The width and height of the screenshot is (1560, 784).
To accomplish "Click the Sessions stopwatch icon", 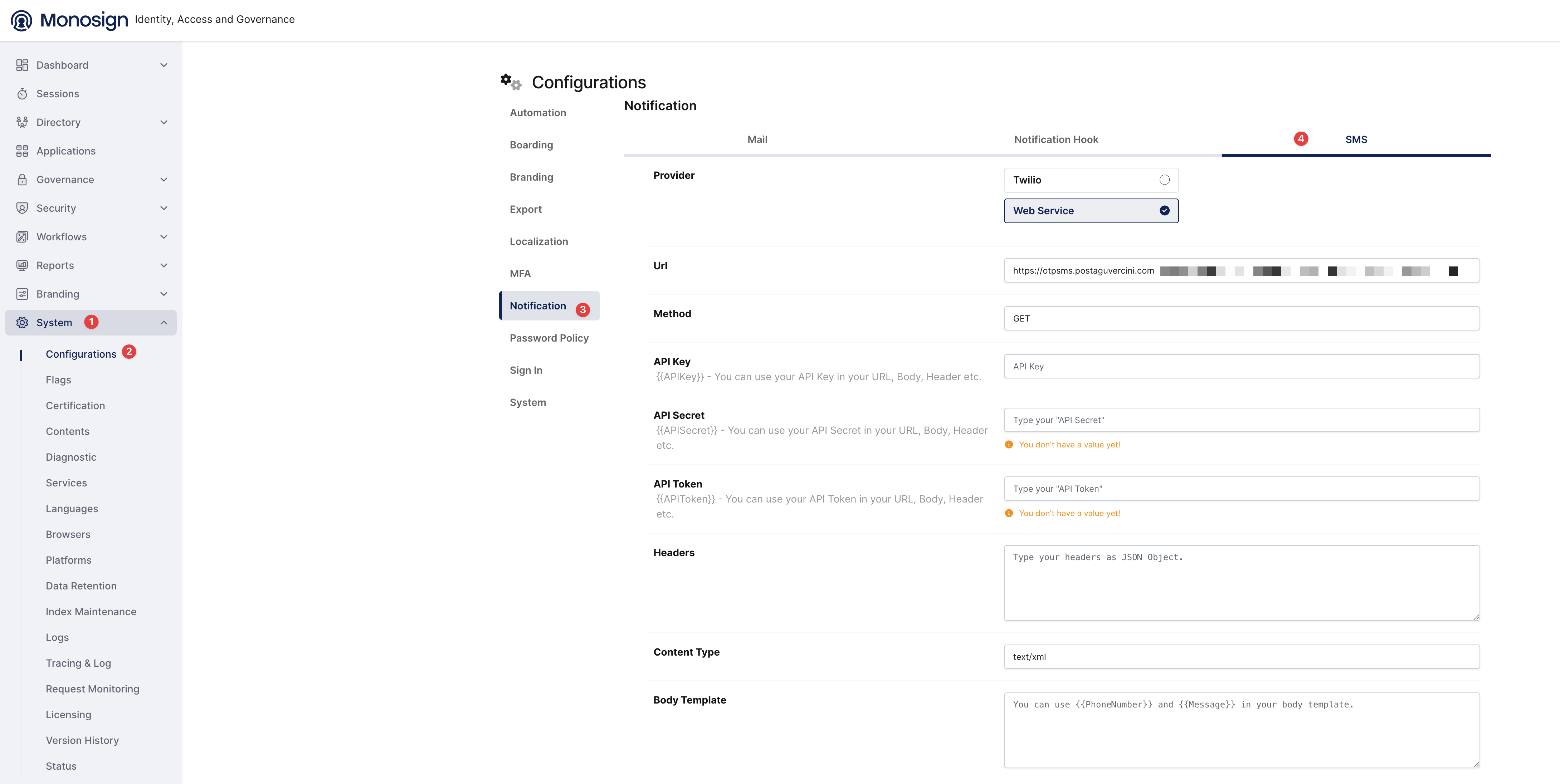I will (22, 93).
